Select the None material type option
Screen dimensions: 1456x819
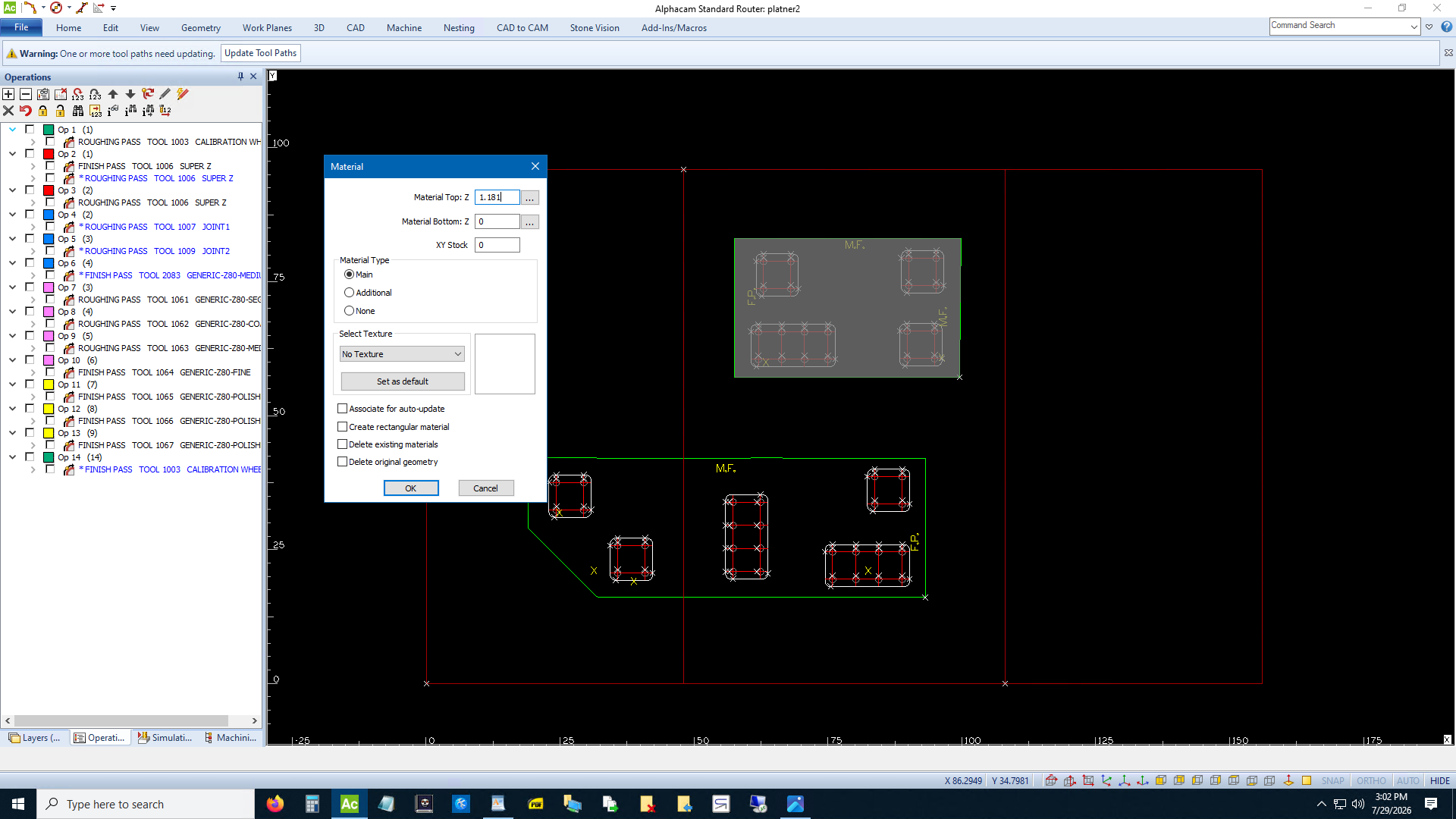pyautogui.click(x=349, y=311)
